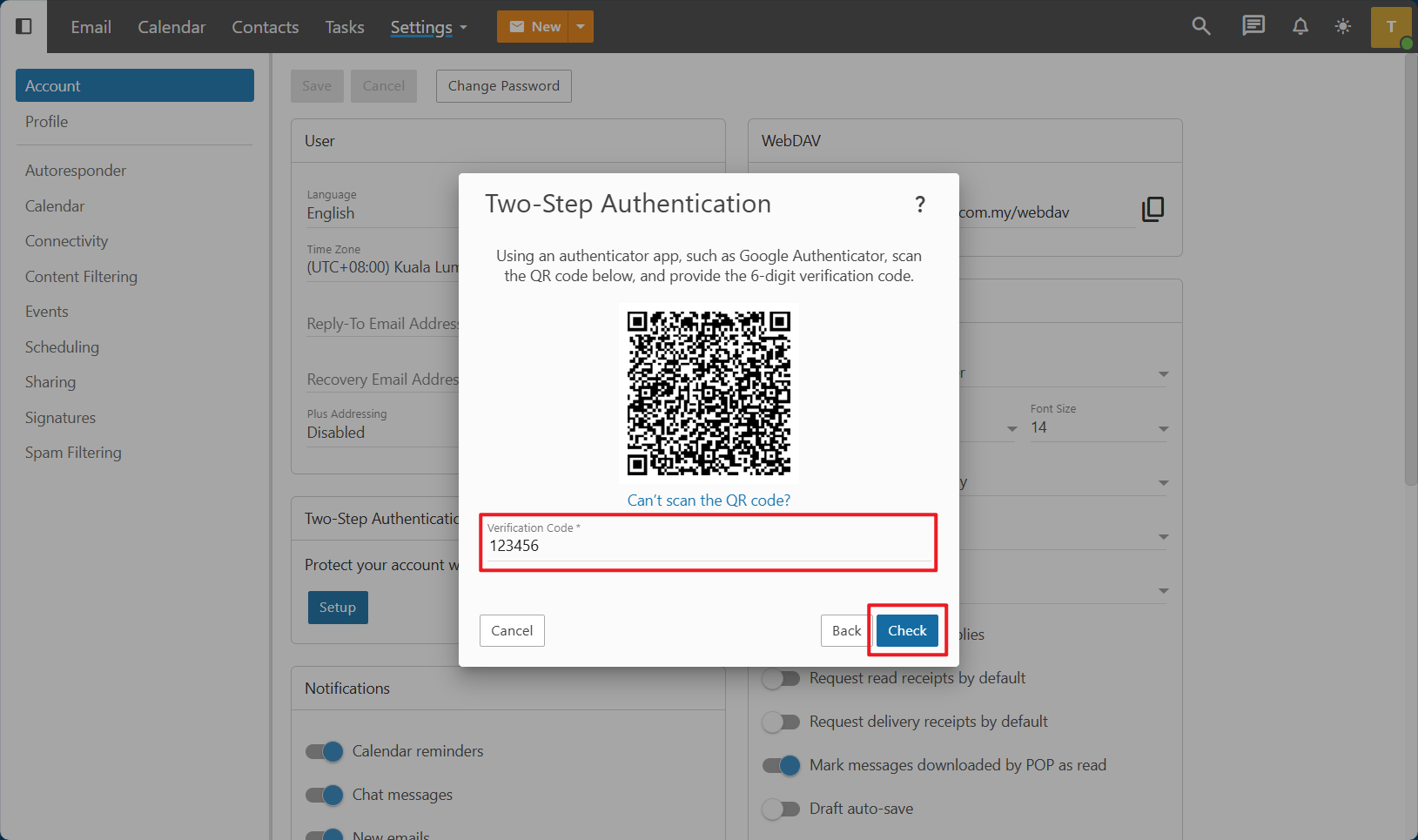Toggle Request read receipts by default

(x=781, y=678)
